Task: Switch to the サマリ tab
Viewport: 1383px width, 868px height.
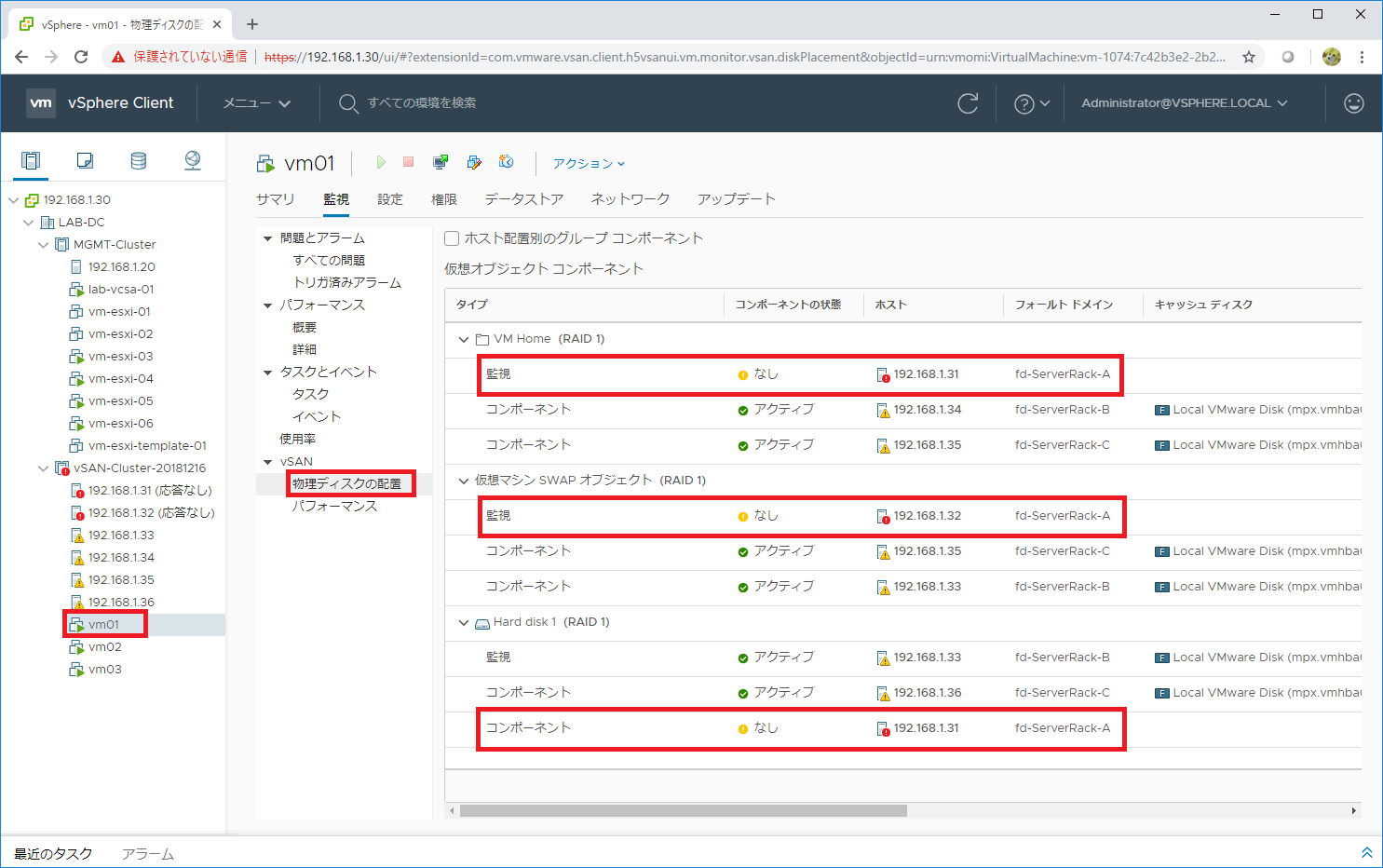Action: 276,199
